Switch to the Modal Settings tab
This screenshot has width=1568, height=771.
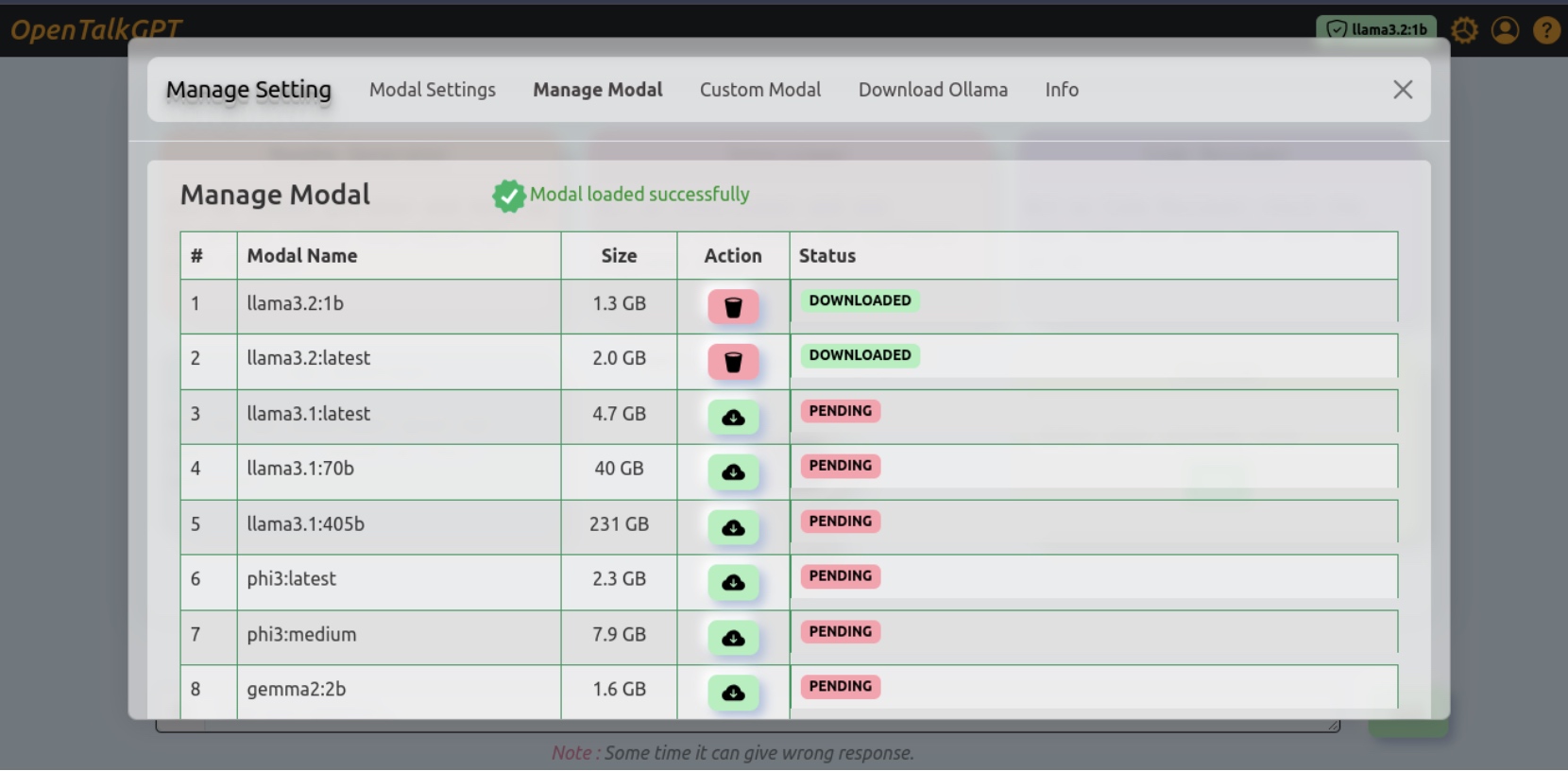433,90
